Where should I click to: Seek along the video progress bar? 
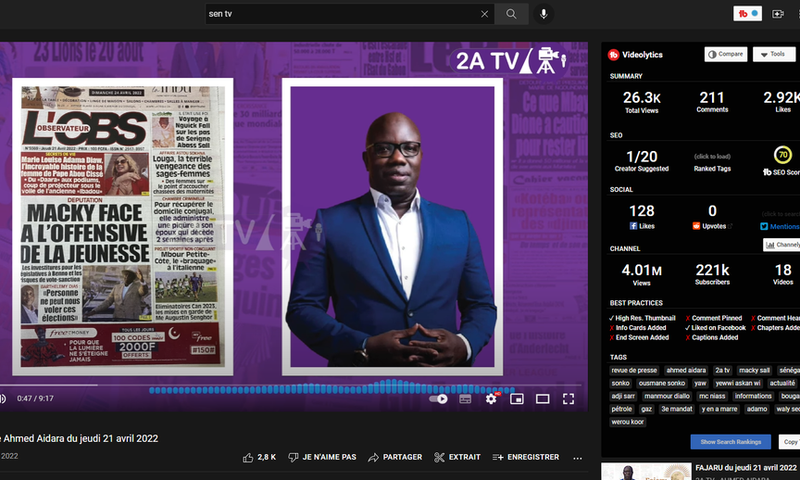point(291,385)
